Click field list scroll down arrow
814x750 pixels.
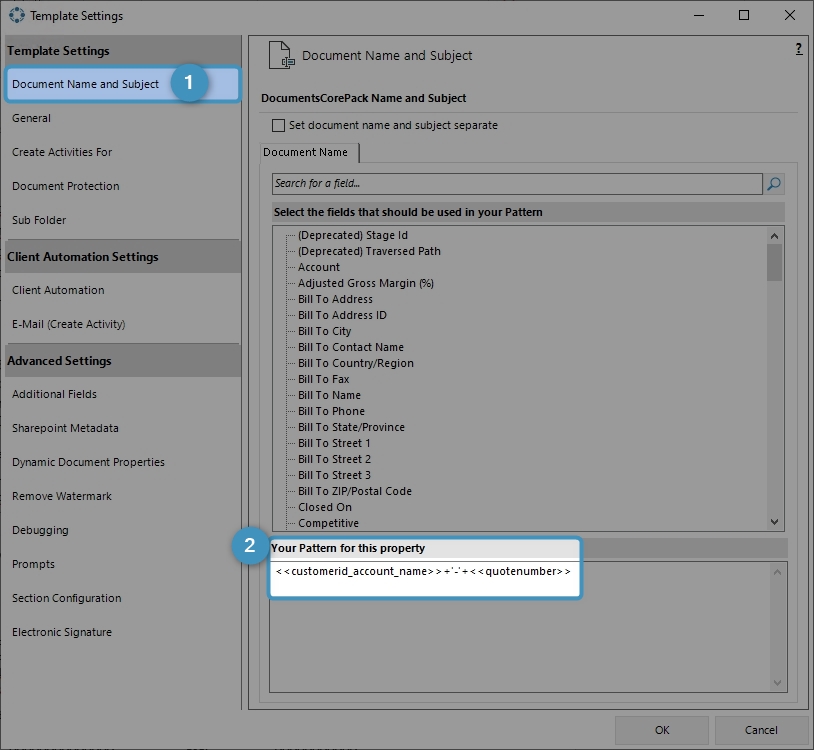coord(774,522)
